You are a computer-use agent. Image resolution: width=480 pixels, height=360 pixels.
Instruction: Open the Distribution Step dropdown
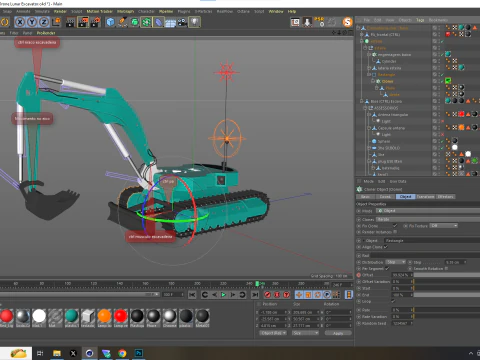[396, 262]
